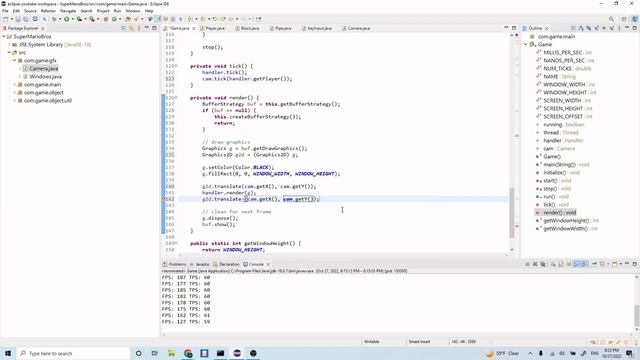The height and width of the screenshot is (360, 640).
Task: Collapse the SuperMarioBros project node
Action: coord(4,36)
